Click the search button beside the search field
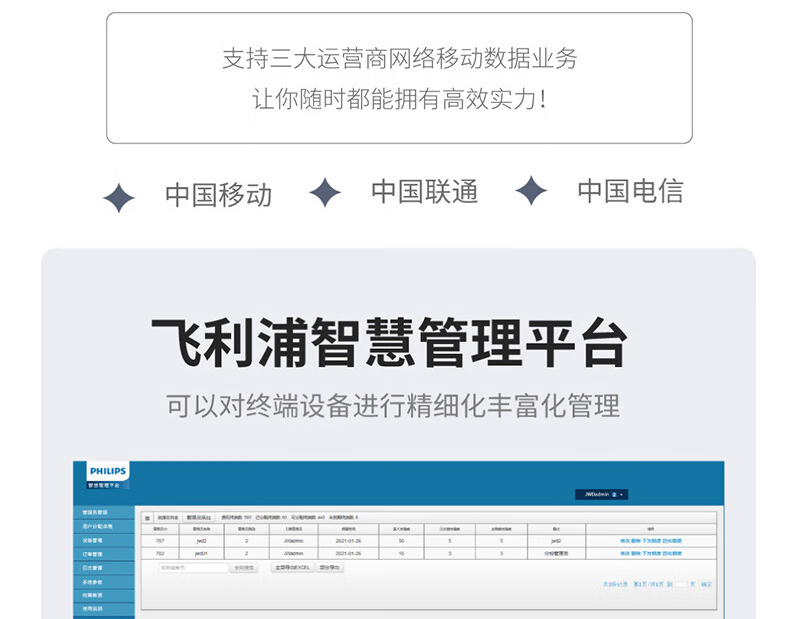The height and width of the screenshot is (619, 800). (x=244, y=567)
